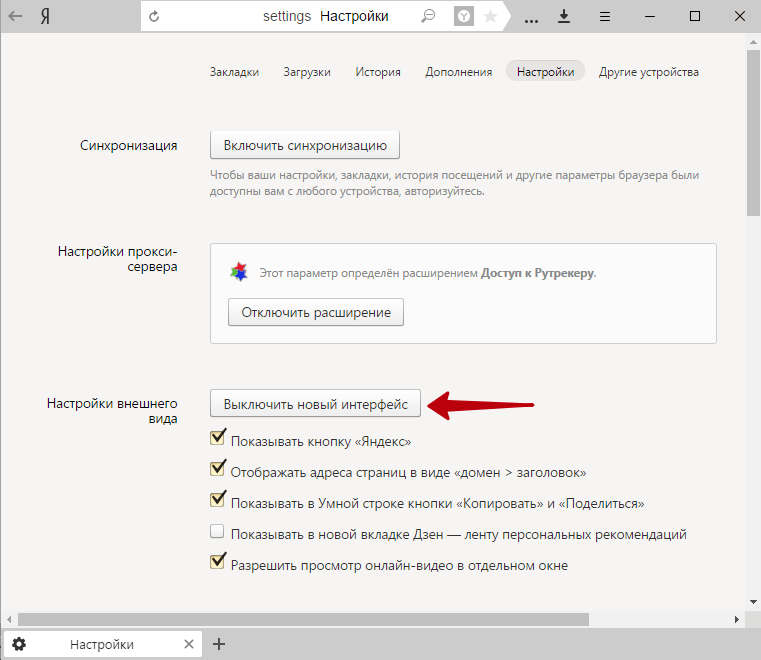
Task: Open the Другие устройства section
Action: coord(648,72)
